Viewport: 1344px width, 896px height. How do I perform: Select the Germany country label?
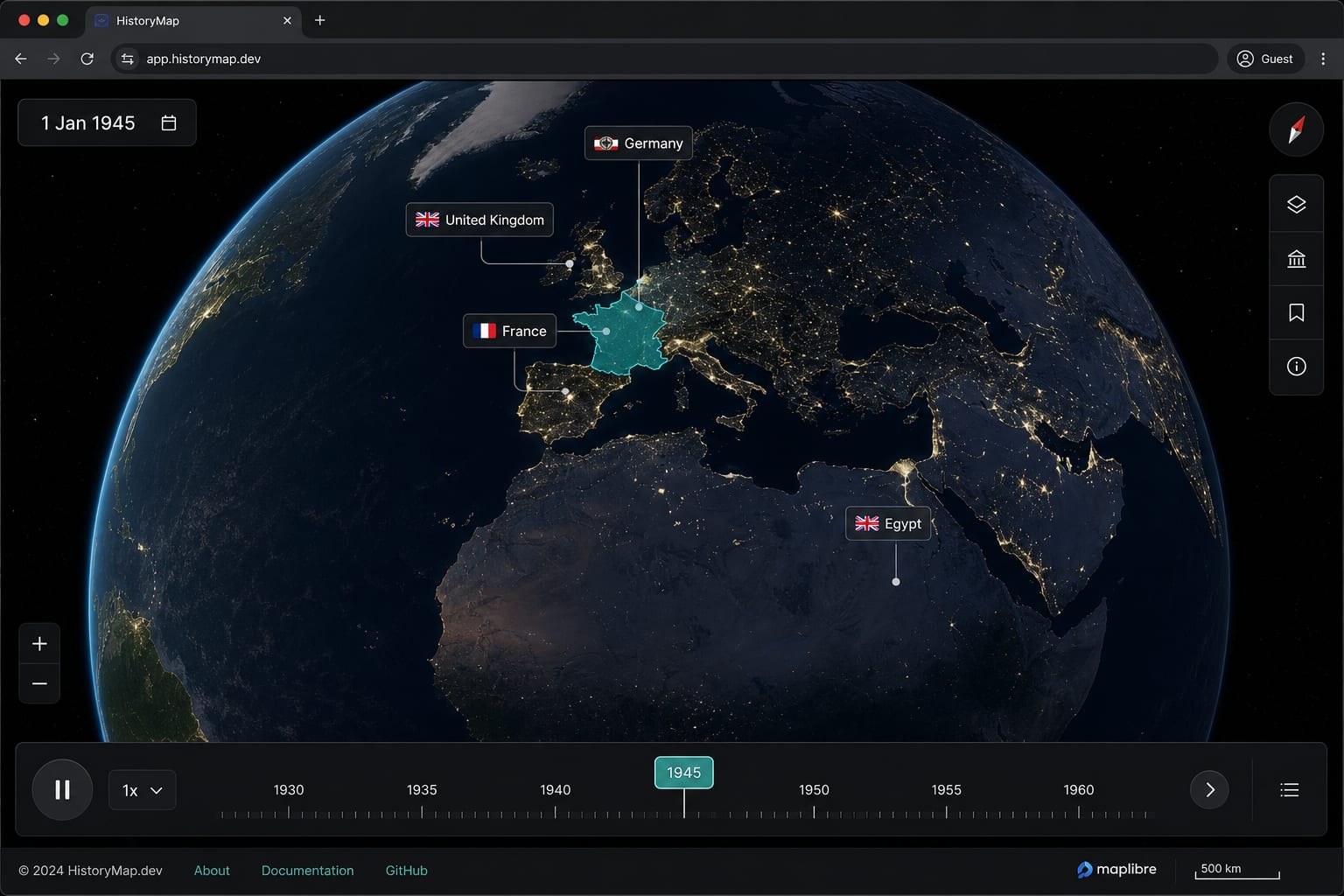click(639, 143)
